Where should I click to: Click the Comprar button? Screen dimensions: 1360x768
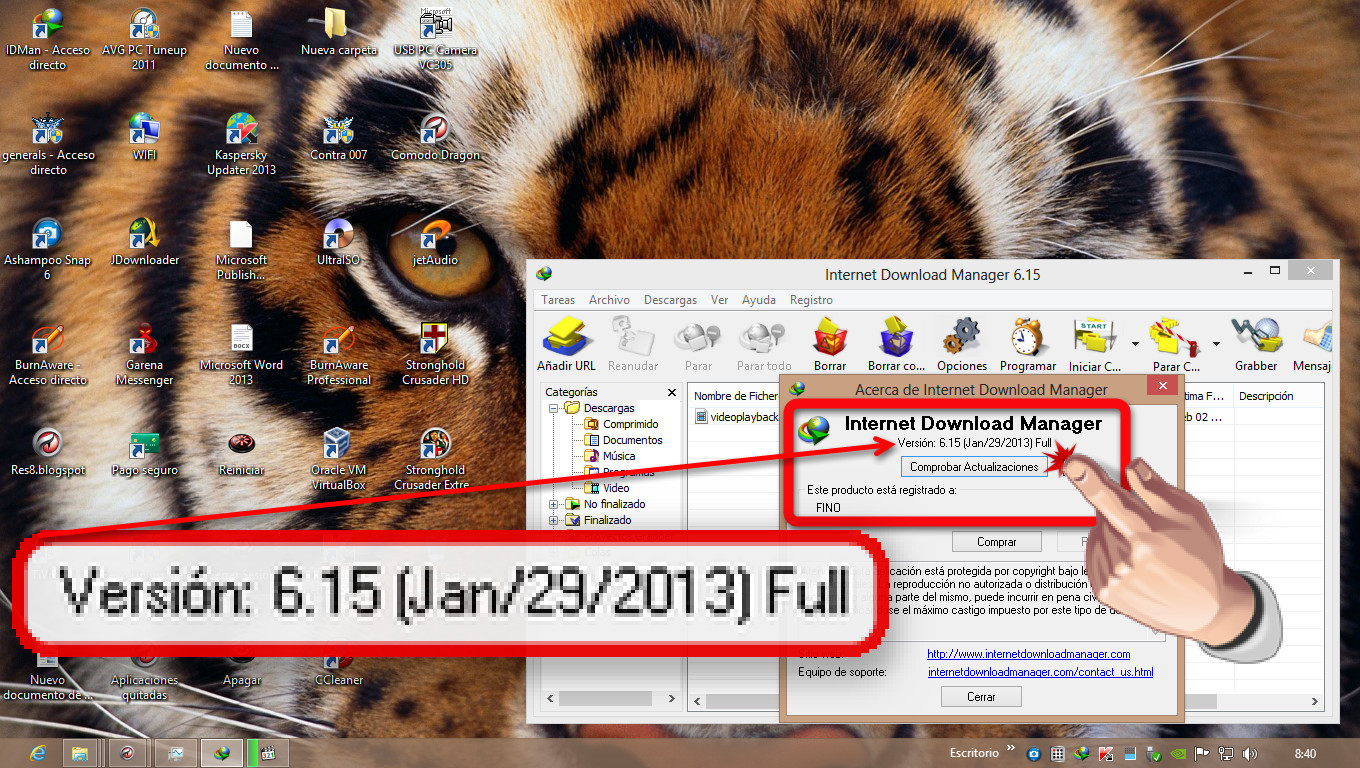tap(996, 542)
